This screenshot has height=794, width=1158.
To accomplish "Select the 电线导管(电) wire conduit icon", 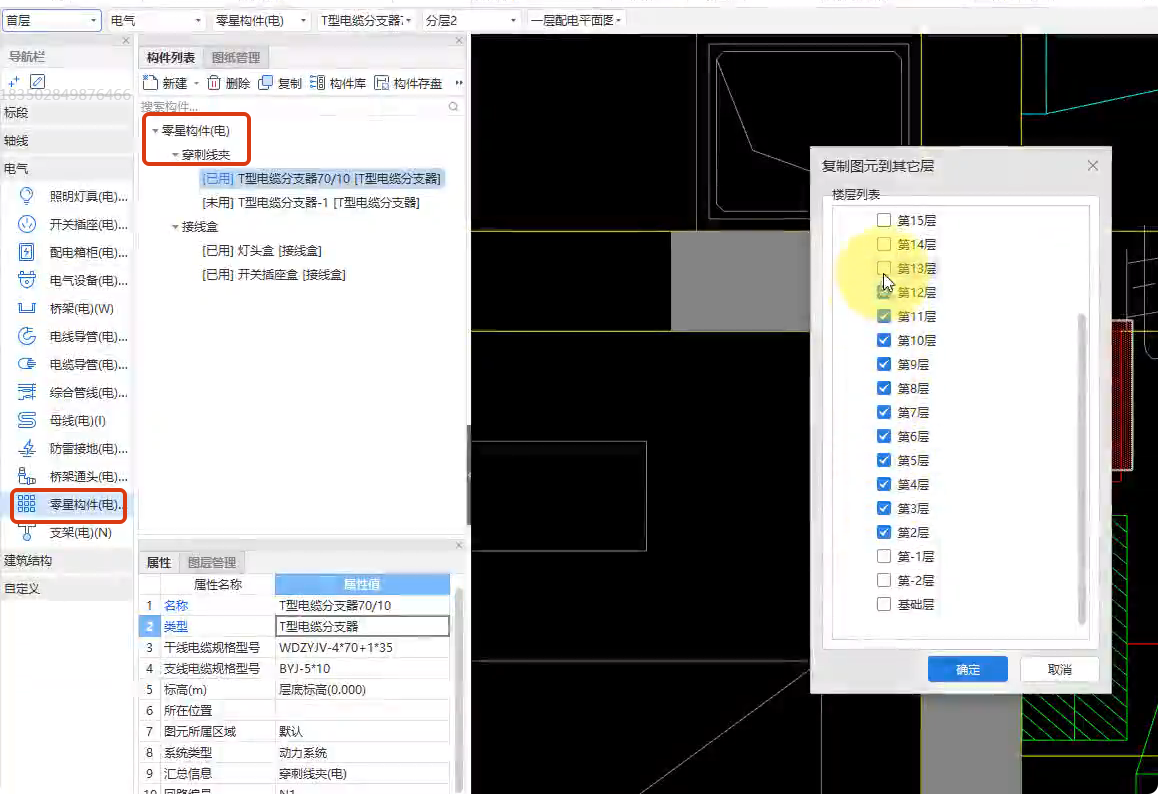I will tap(27, 336).
